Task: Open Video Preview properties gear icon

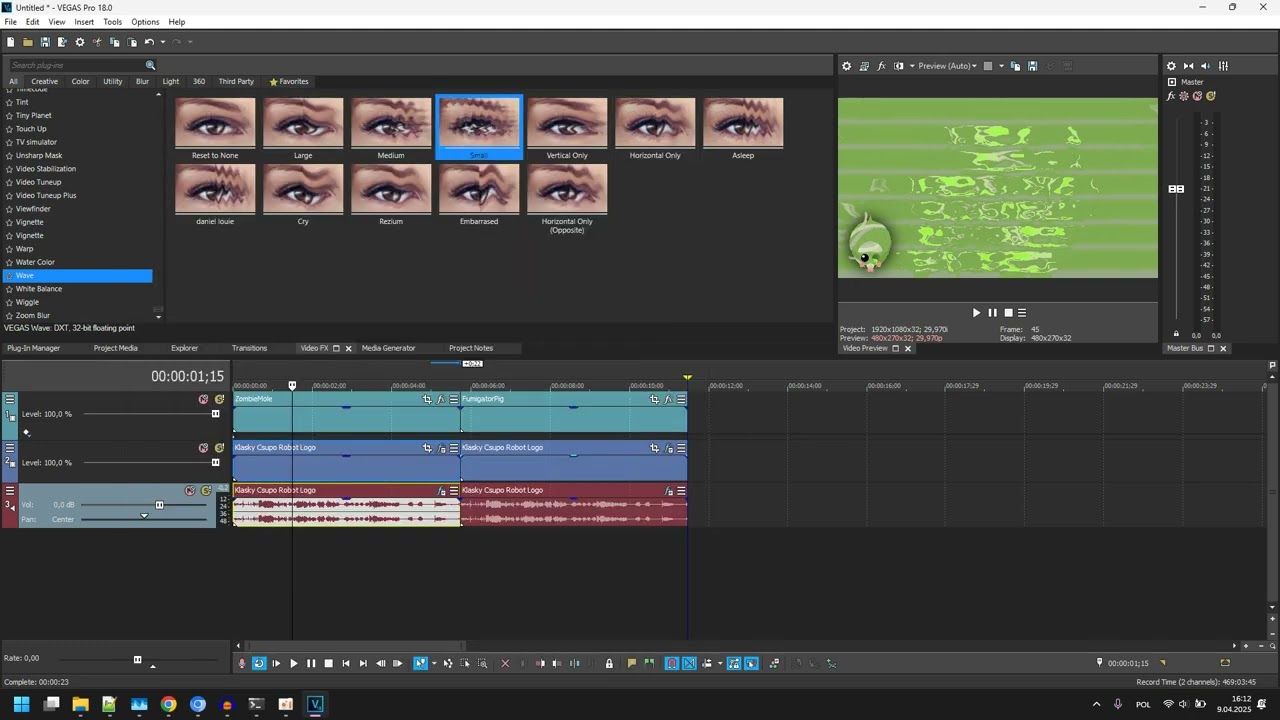Action: click(x=847, y=66)
